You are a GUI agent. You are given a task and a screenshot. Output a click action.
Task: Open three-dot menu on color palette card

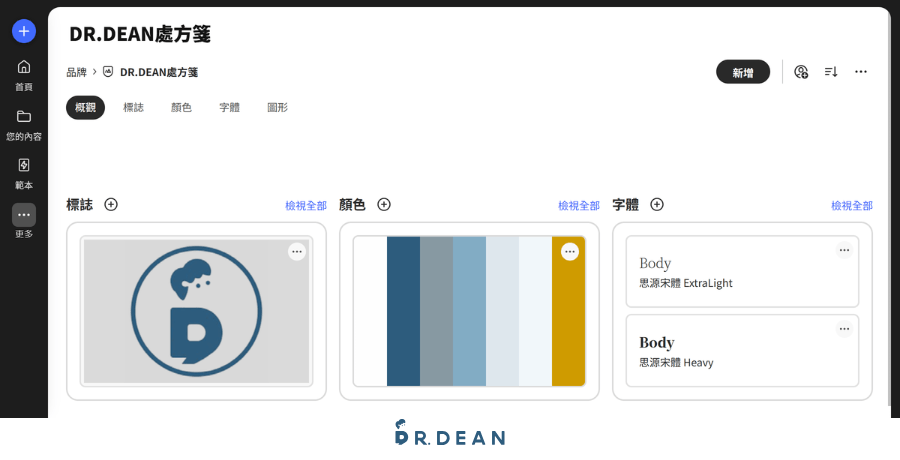point(570,252)
